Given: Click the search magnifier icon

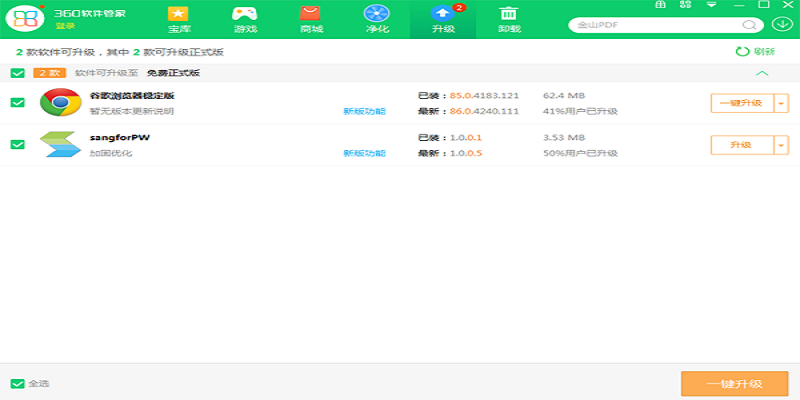Looking at the screenshot, I should pyautogui.click(x=748, y=25).
